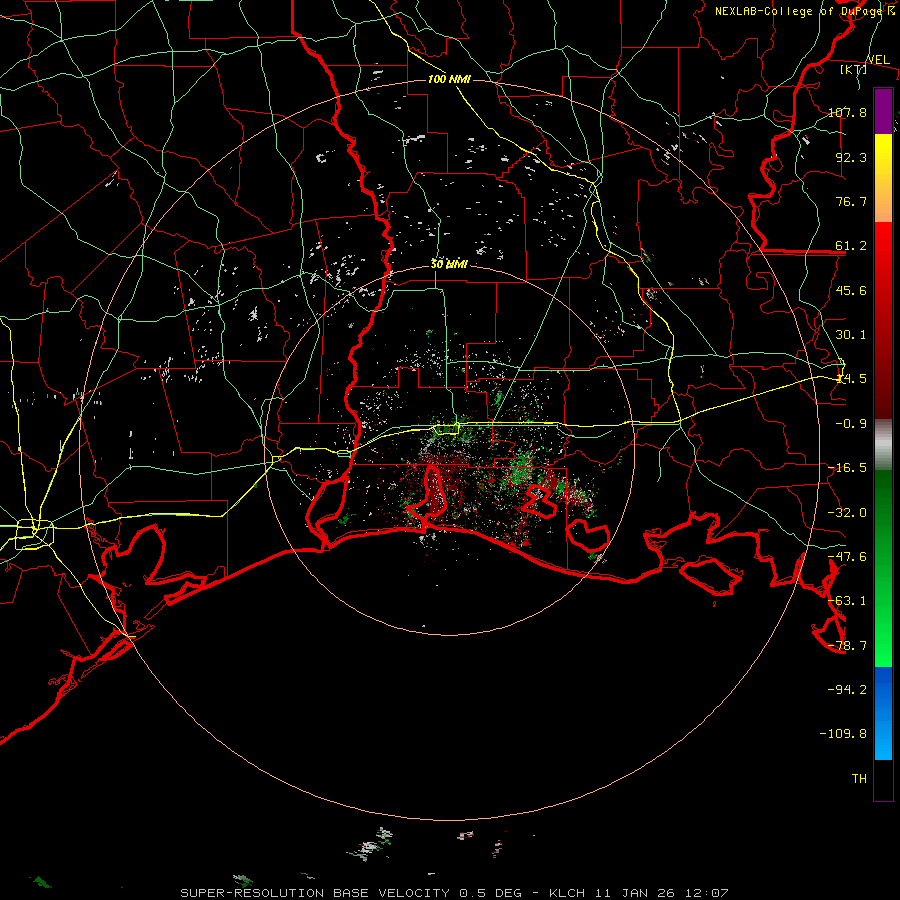Viewport: 900px width, 900px height.
Task: Click the 30.1 scale value
Action: 851,335
